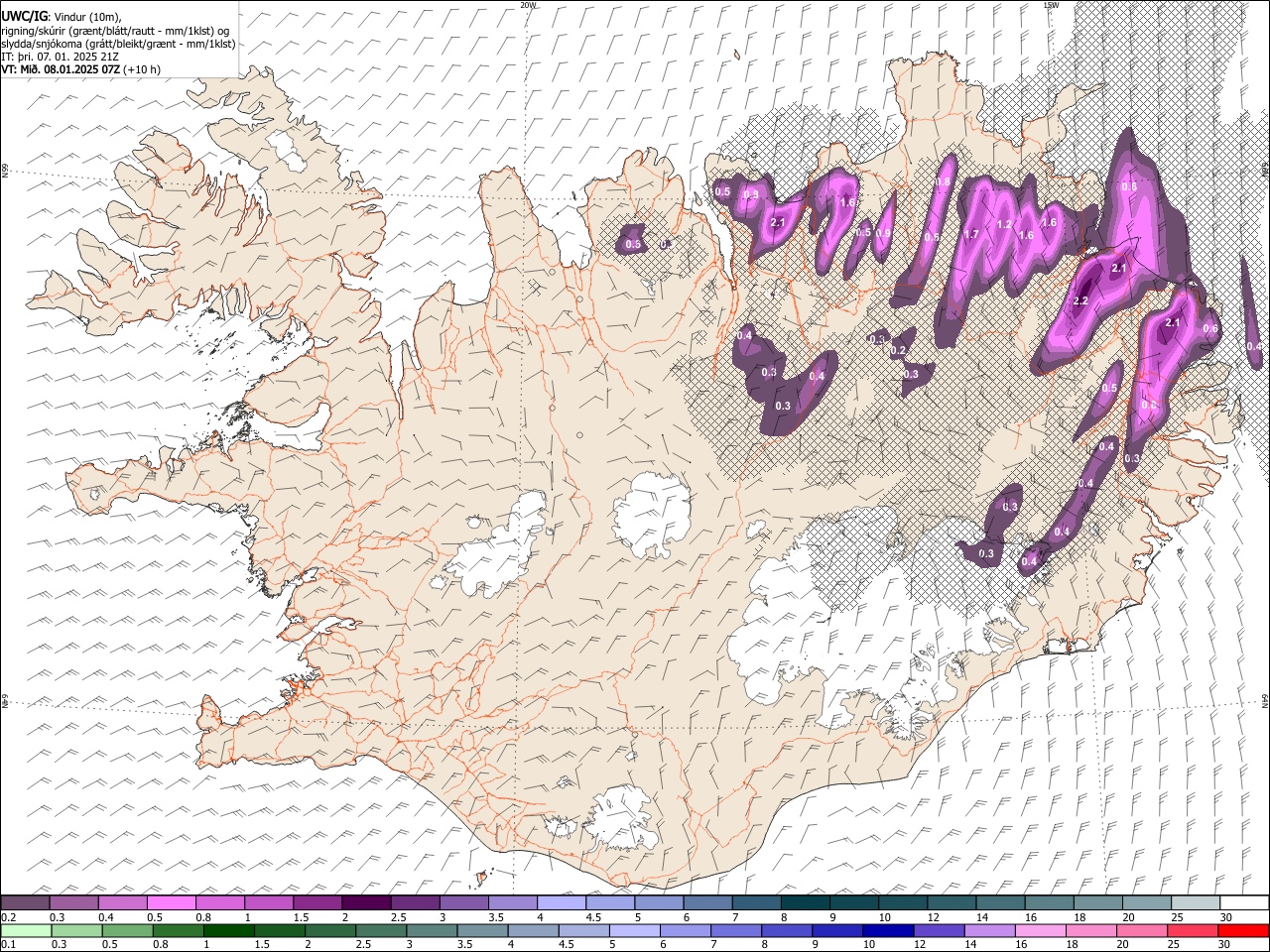Click the '15W' longitude label
Image resolution: width=1270 pixels, height=952 pixels.
click(x=1051, y=5)
